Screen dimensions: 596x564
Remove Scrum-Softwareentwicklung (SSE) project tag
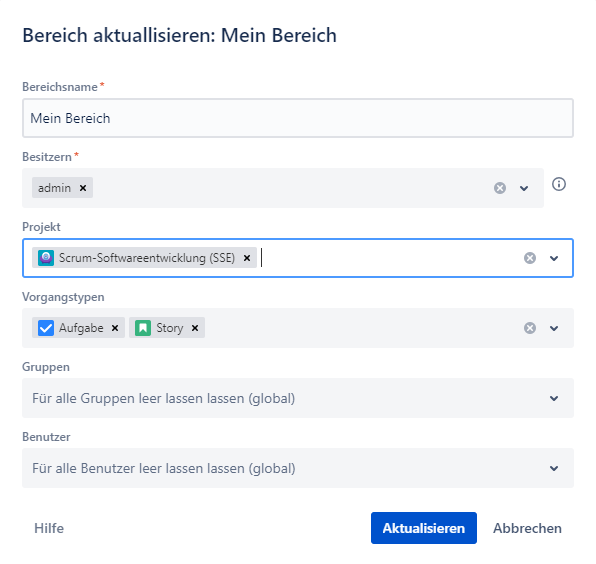point(247,258)
